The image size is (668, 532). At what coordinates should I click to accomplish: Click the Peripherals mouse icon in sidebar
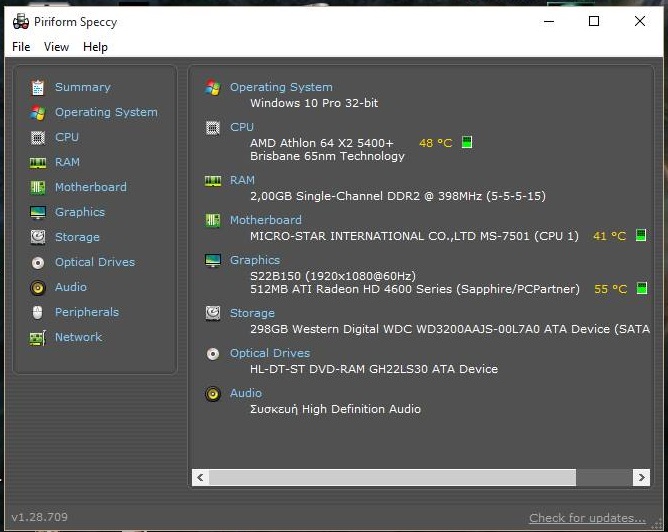[x=37, y=313]
